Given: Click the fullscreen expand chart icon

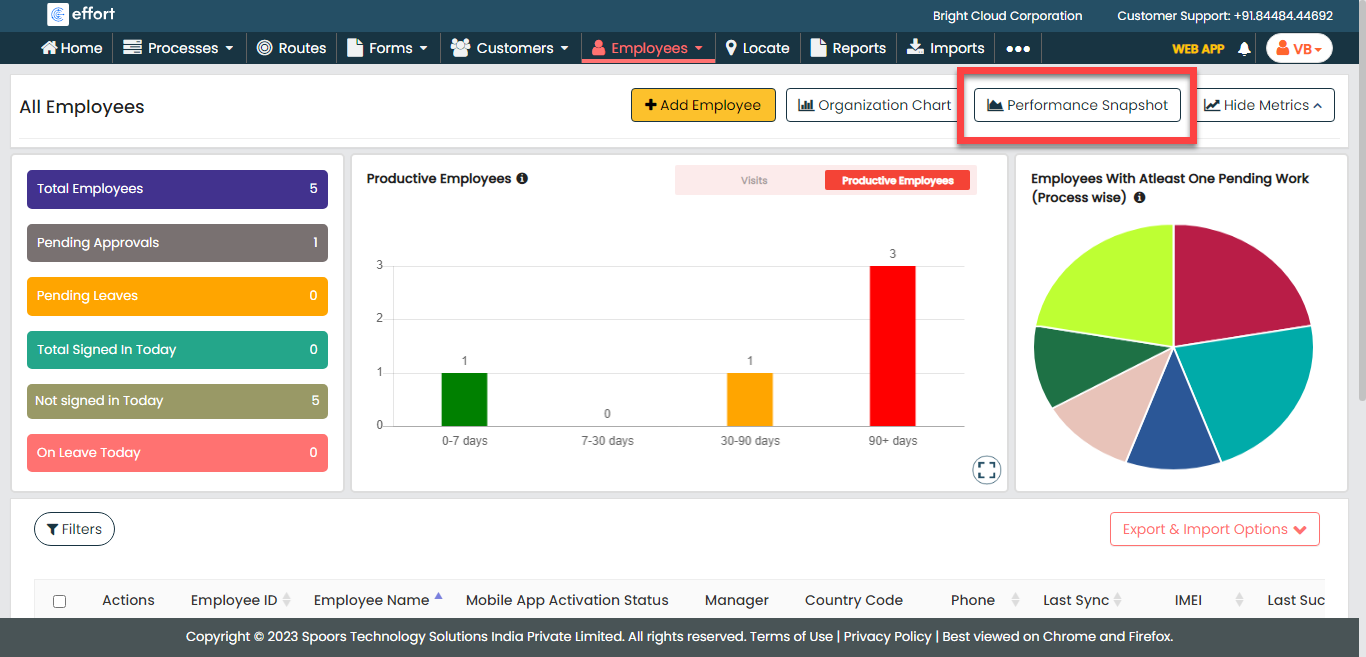Looking at the screenshot, I should click(986, 470).
